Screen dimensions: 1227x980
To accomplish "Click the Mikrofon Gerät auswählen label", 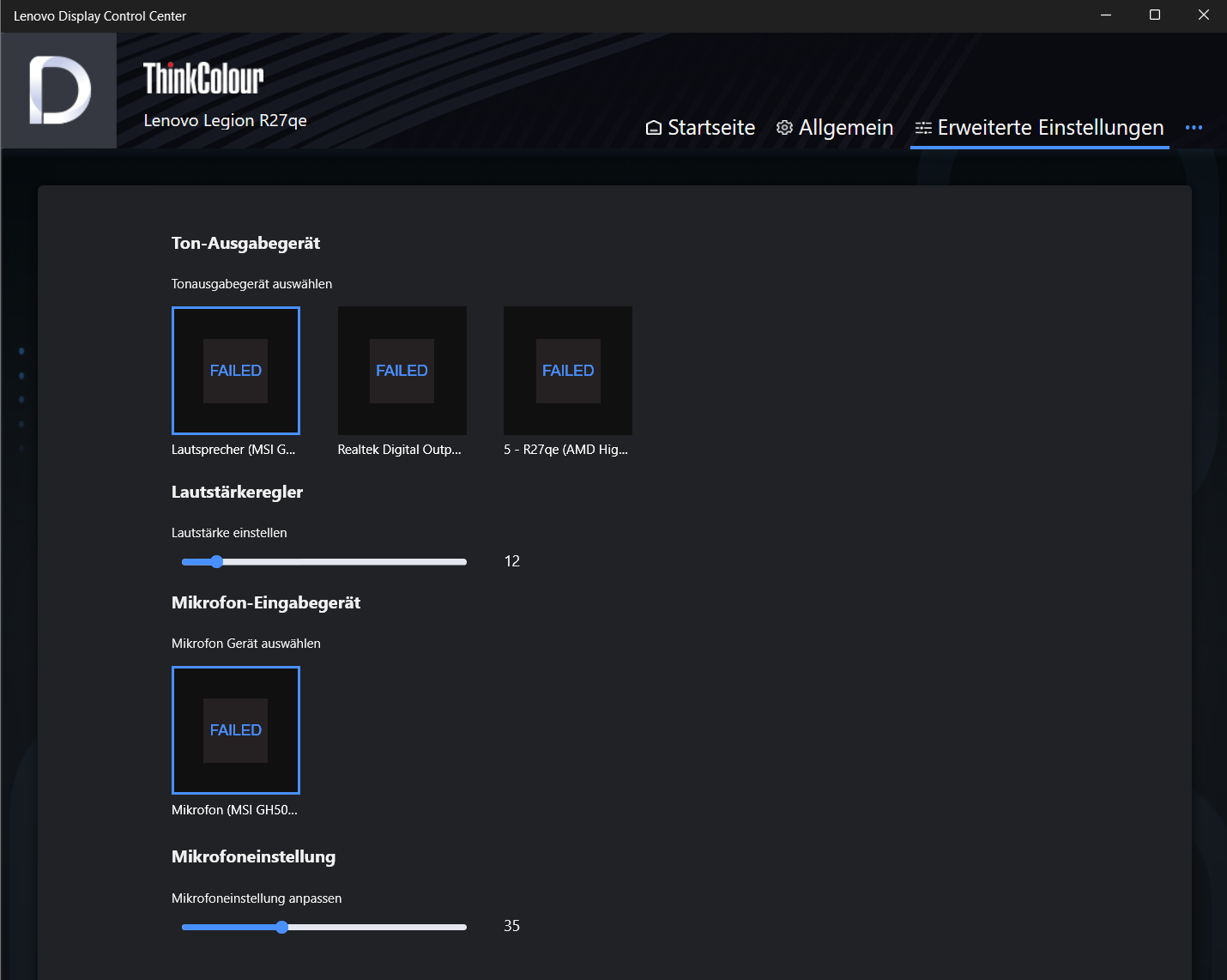I will (x=246, y=644).
